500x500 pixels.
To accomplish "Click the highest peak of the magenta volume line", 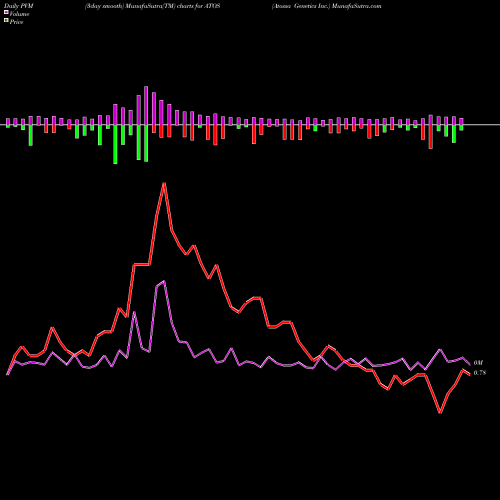I will pos(164,282).
